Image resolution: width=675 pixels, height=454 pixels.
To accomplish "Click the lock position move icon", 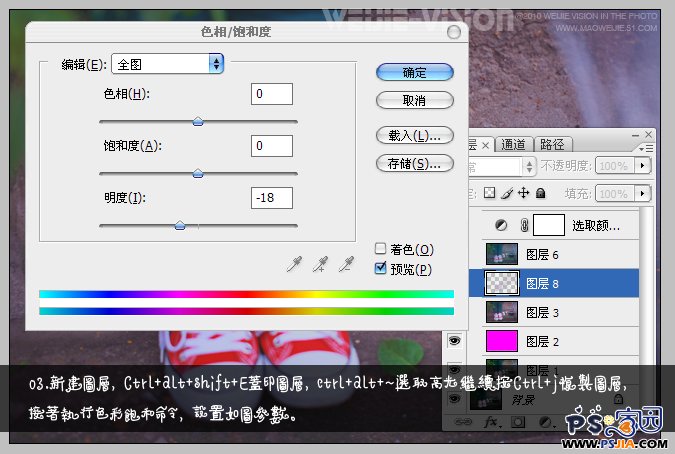I will pyautogui.click(x=523, y=193).
